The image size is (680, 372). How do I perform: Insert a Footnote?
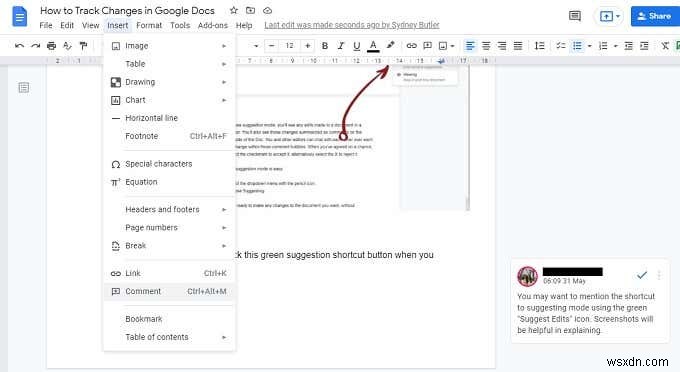(169, 136)
